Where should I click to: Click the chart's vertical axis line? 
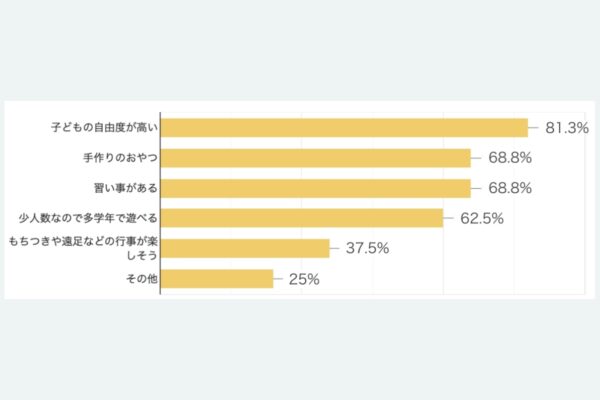pyautogui.click(x=160, y=203)
